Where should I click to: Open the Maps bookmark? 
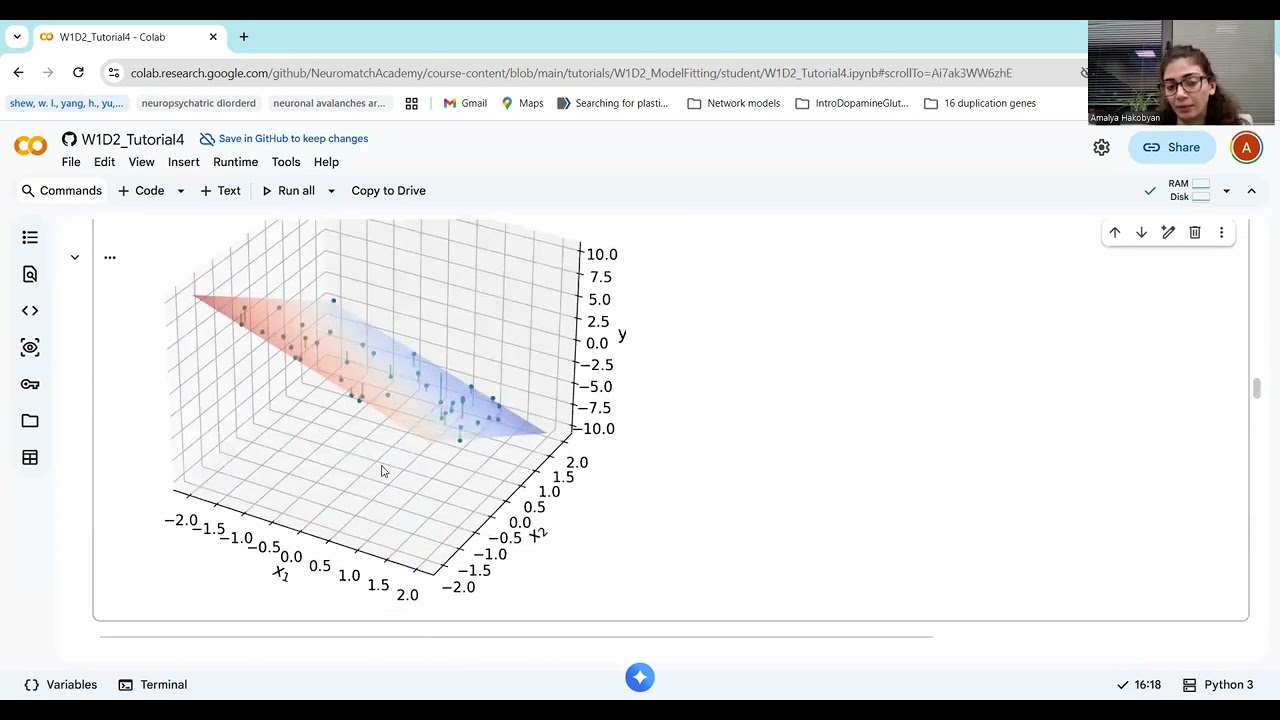(522, 103)
